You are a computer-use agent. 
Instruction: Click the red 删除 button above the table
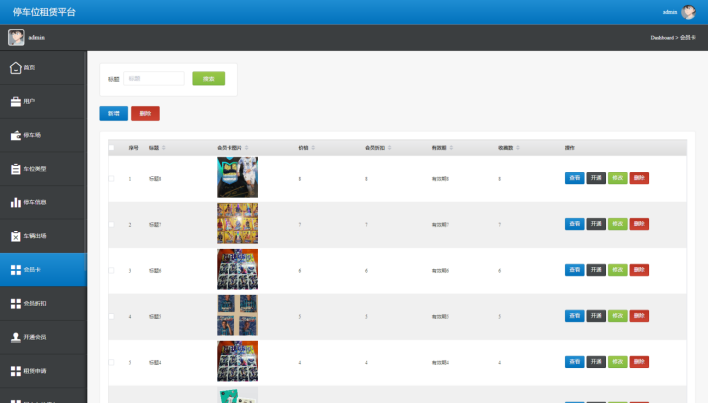145,114
